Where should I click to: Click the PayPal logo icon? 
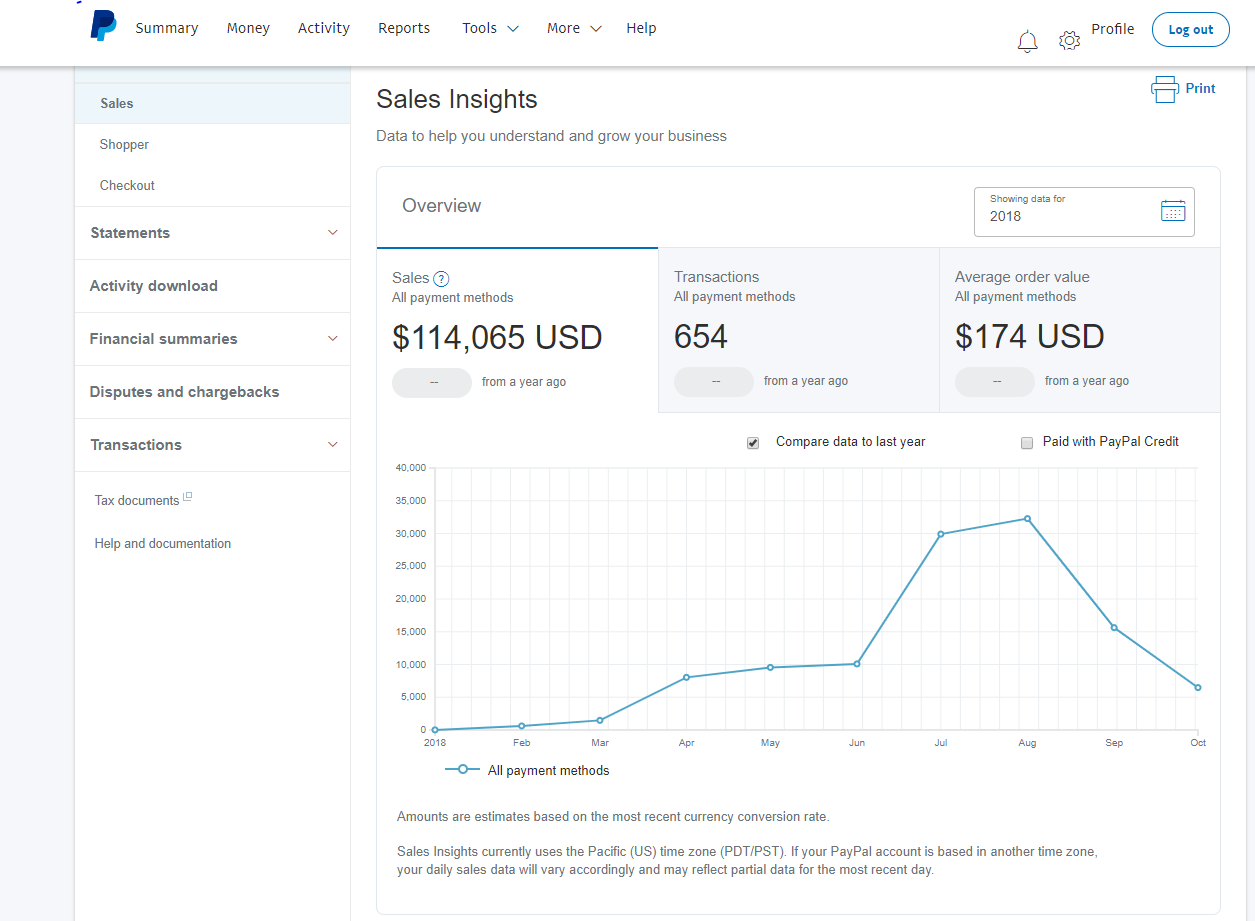[x=103, y=26]
